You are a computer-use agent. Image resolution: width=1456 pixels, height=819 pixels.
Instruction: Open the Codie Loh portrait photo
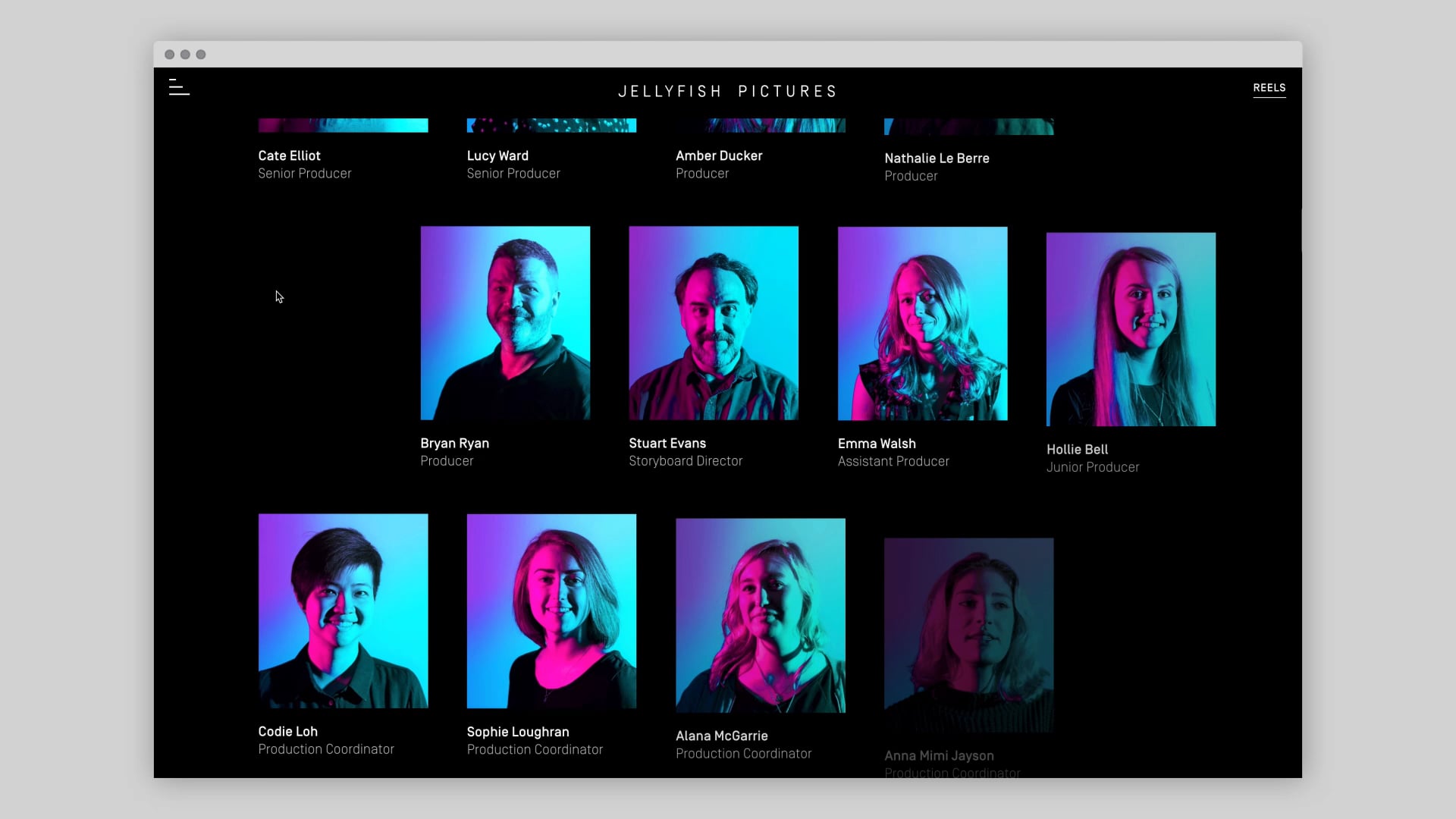(343, 611)
